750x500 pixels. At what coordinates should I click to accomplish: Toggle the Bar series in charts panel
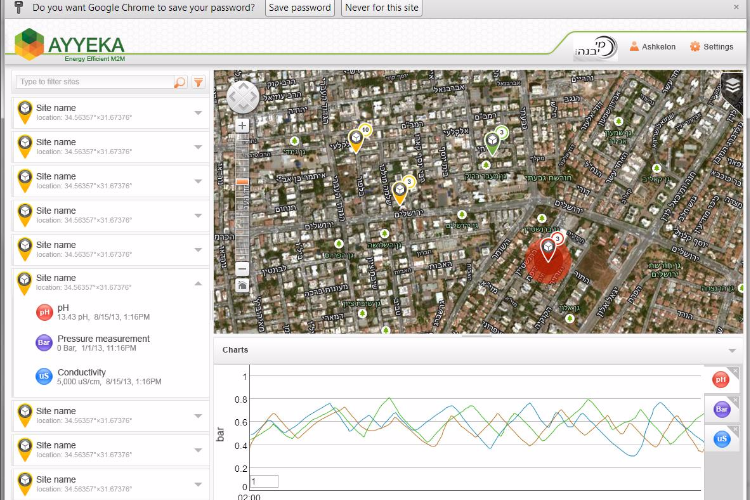(x=721, y=409)
